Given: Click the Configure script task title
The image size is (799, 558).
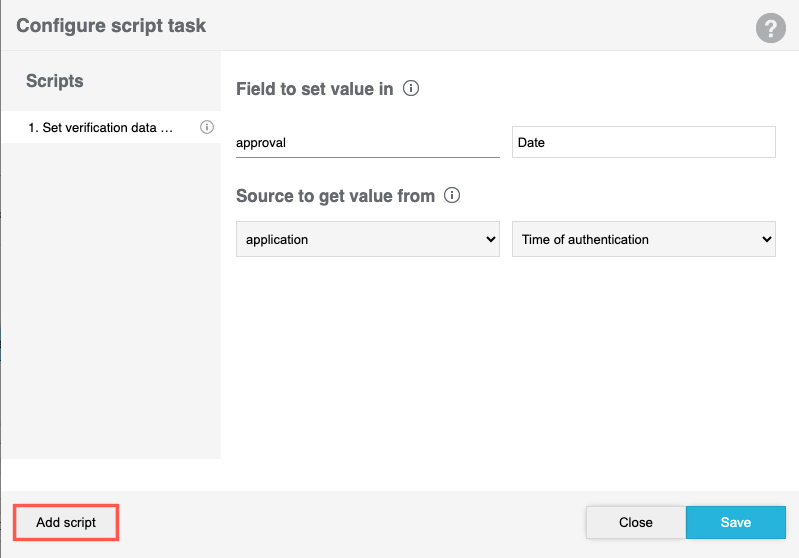Looking at the screenshot, I should tap(111, 26).
